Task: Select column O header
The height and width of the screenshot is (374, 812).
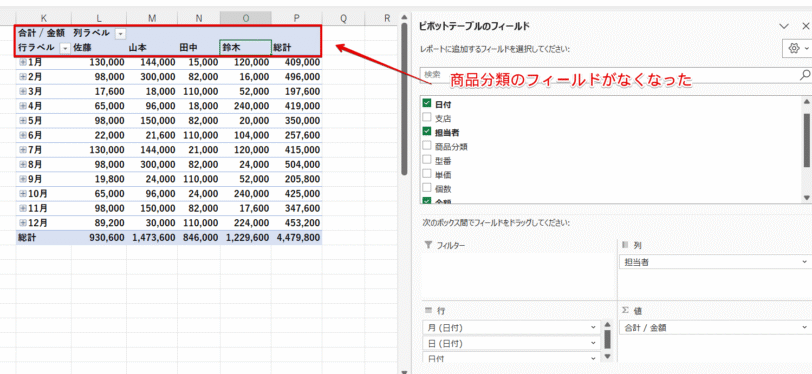Action: (245, 18)
